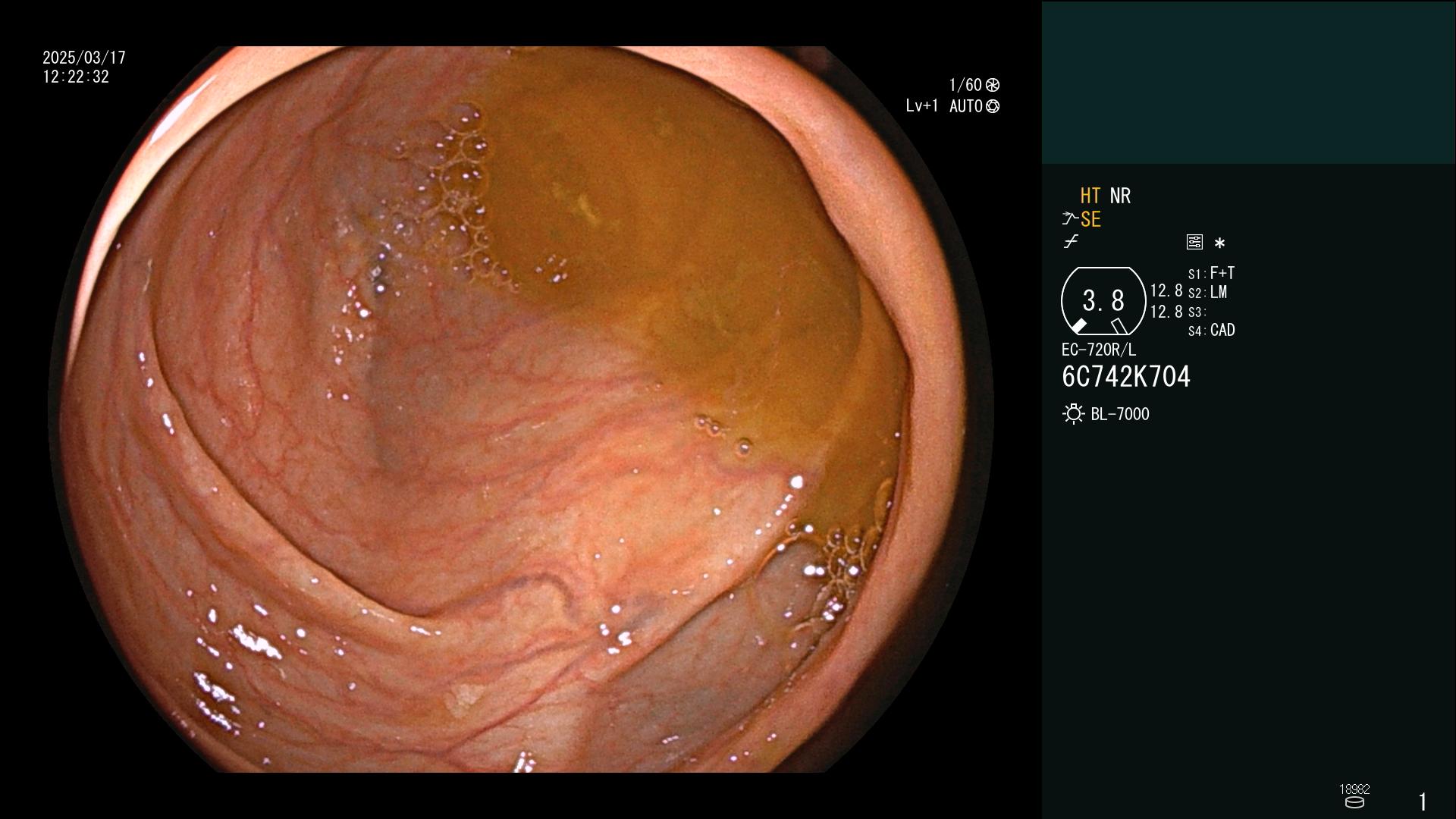The width and height of the screenshot is (1456, 819).
Task: Click the S1 switch assignment F+T
Action: (x=1212, y=273)
